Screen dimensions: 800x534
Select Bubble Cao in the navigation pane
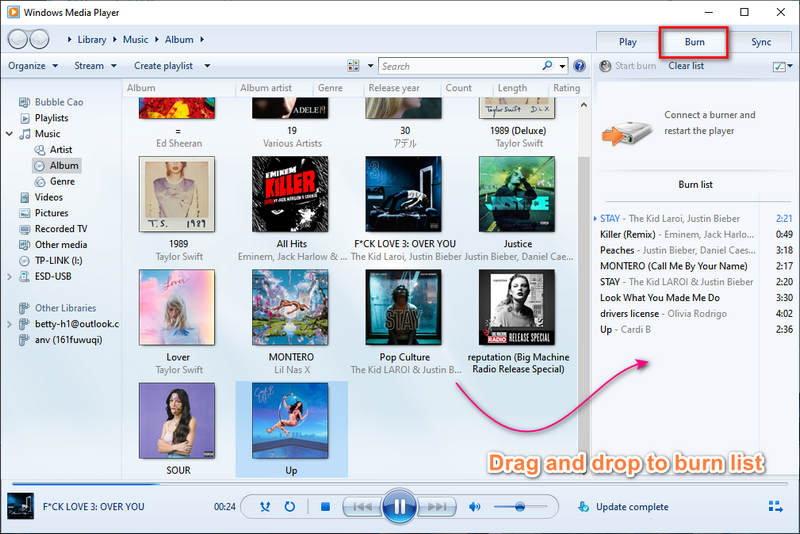click(59, 102)
